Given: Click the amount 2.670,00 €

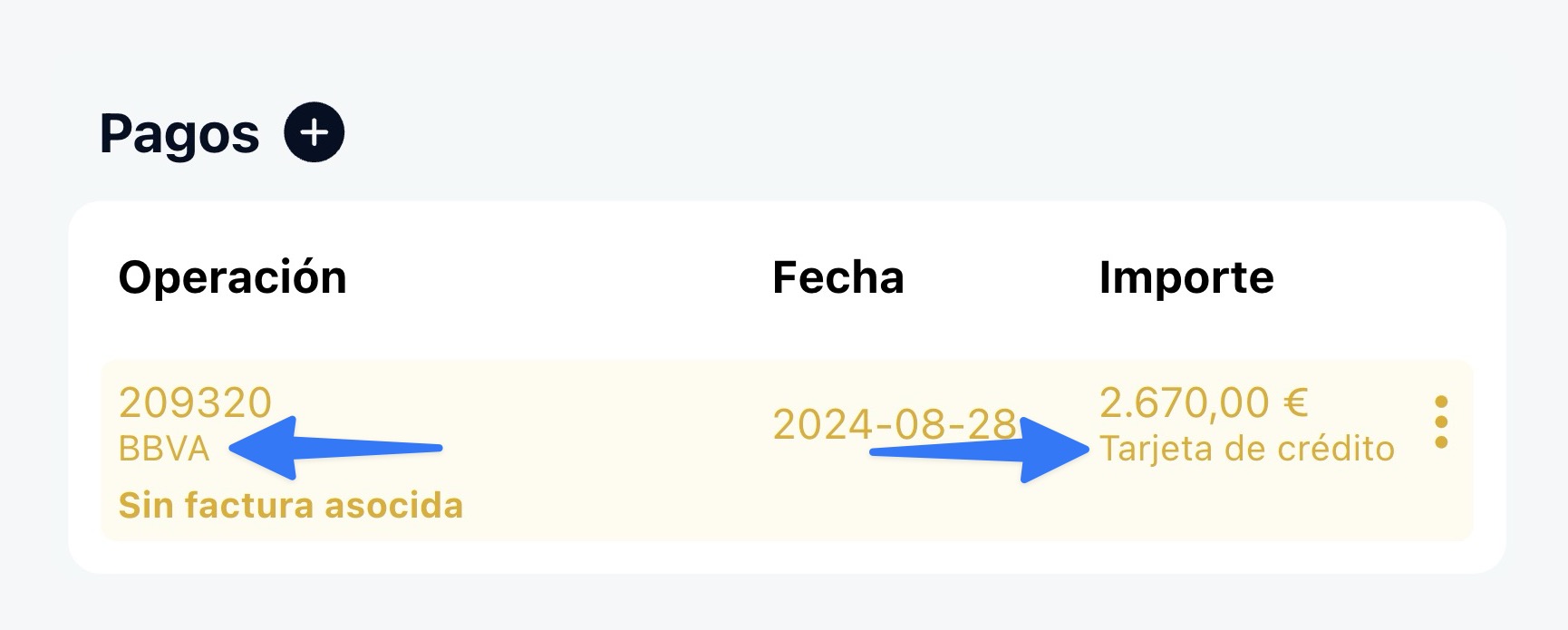Looking at the screenshot, I should (1203, 402).
